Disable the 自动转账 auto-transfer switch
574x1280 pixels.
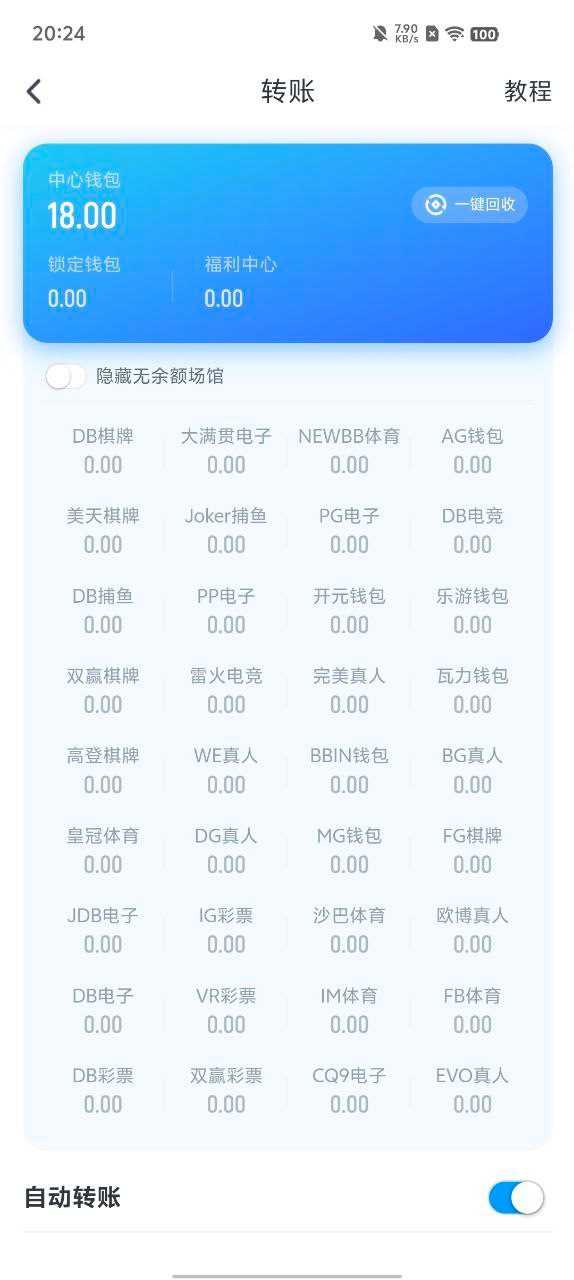click(x=516, y=1197)
